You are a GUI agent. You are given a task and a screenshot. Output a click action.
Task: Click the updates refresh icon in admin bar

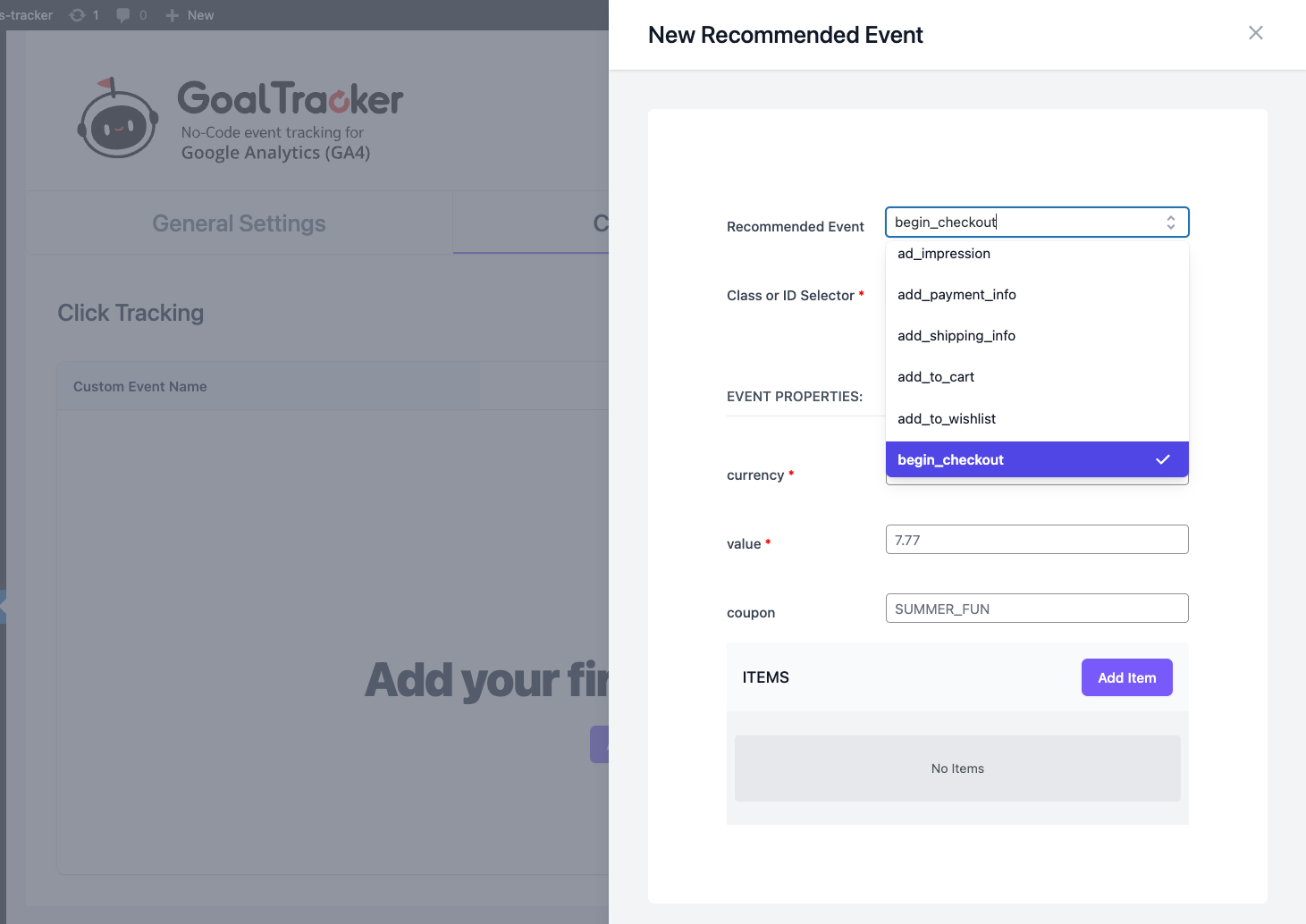(x=78, y=15)
